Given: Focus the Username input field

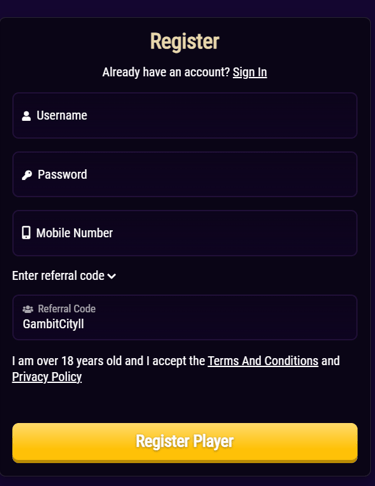Looking at the screenshot, I should 185,115.
